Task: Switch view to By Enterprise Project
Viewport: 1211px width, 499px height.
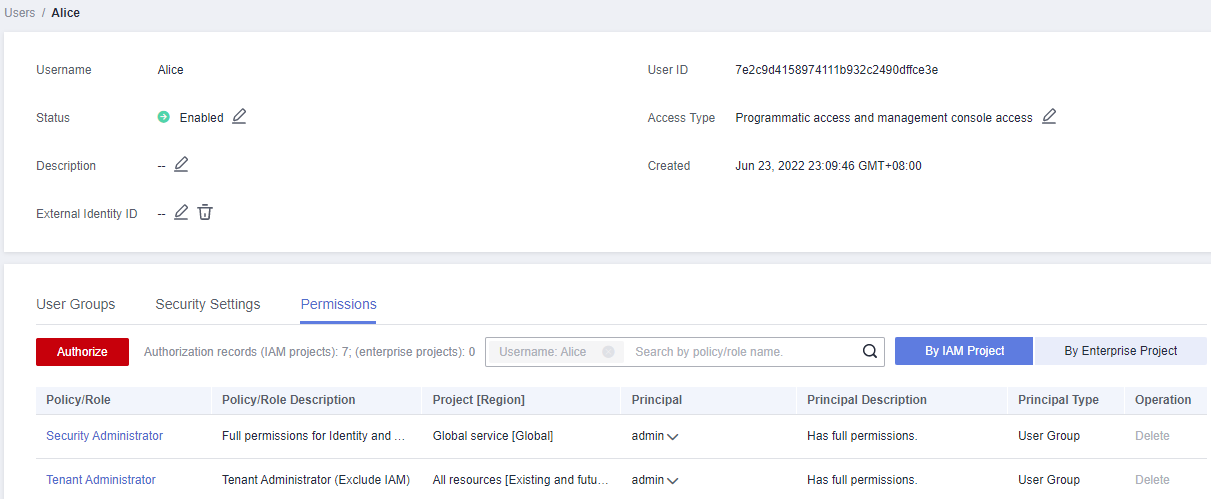Action: pos(1120,351)
